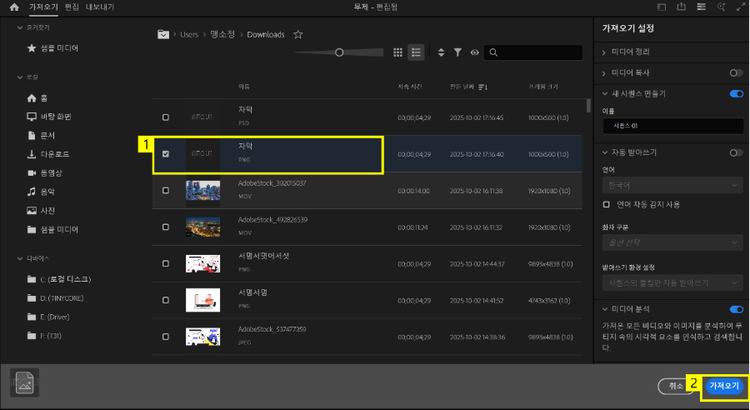
Task: Click the Home icon in the top bar
Action: click(14, 7)
